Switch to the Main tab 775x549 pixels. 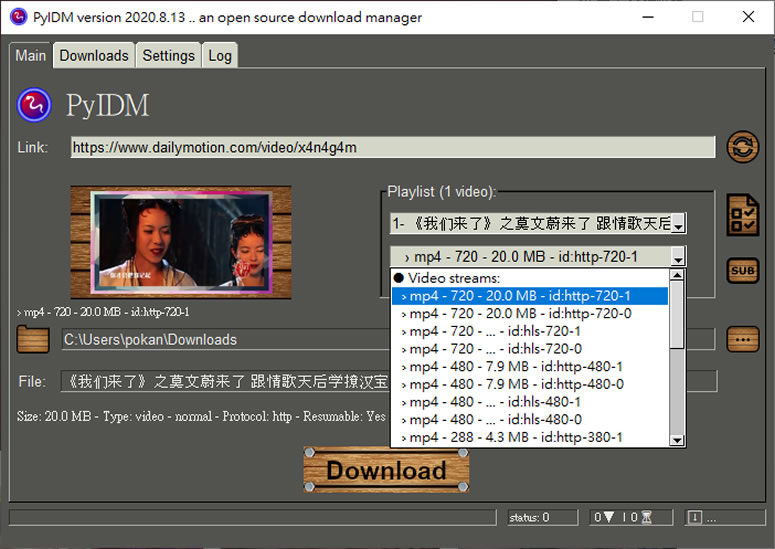[30, 55]
